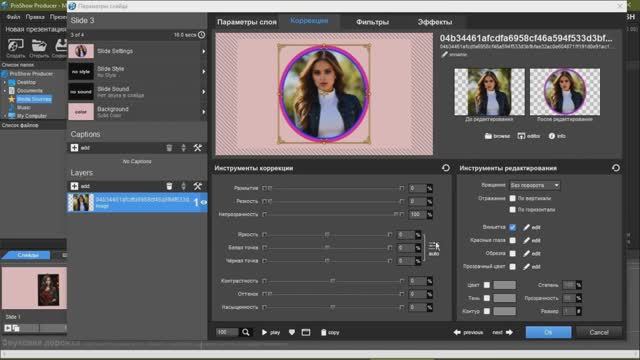Add a new layer
The image size is (640, 360).
pyautogui.click(x=80, y=186)
